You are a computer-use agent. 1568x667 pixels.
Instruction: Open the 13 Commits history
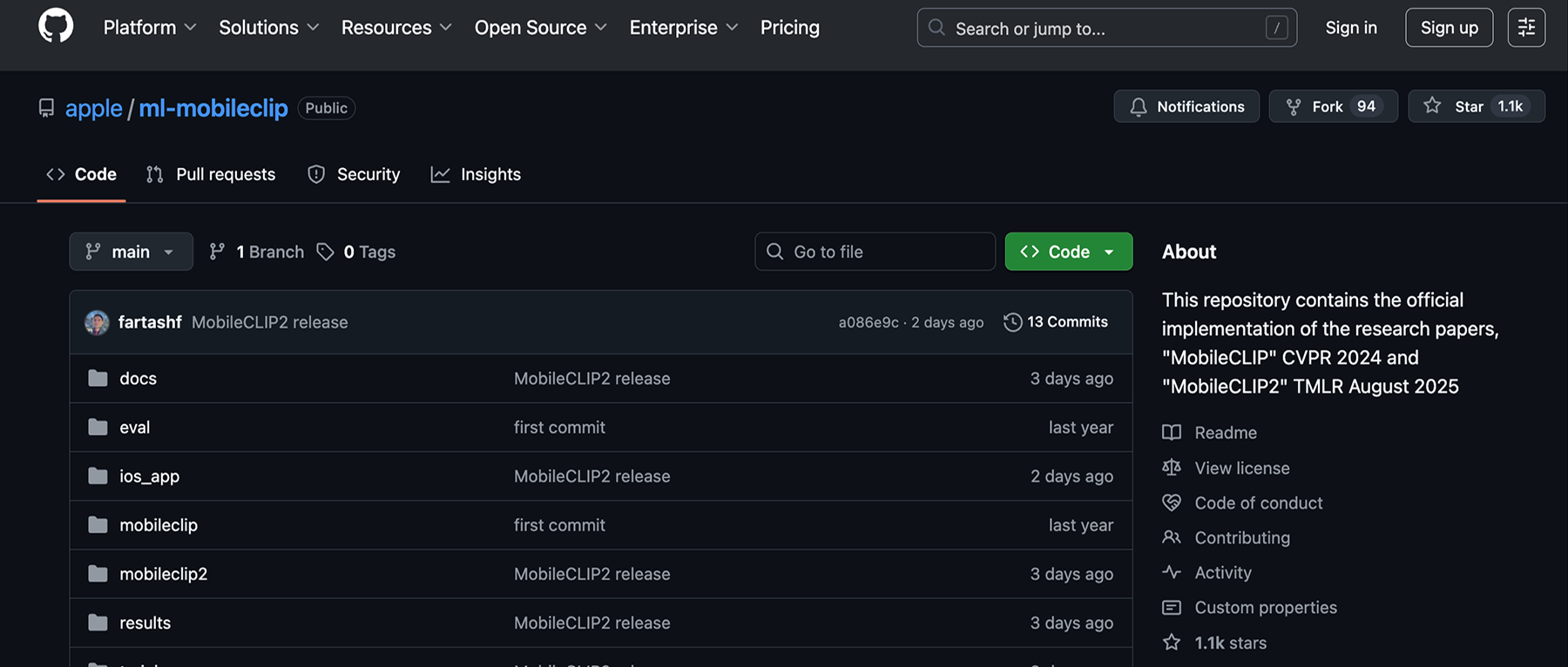[x=1056, y=322]
